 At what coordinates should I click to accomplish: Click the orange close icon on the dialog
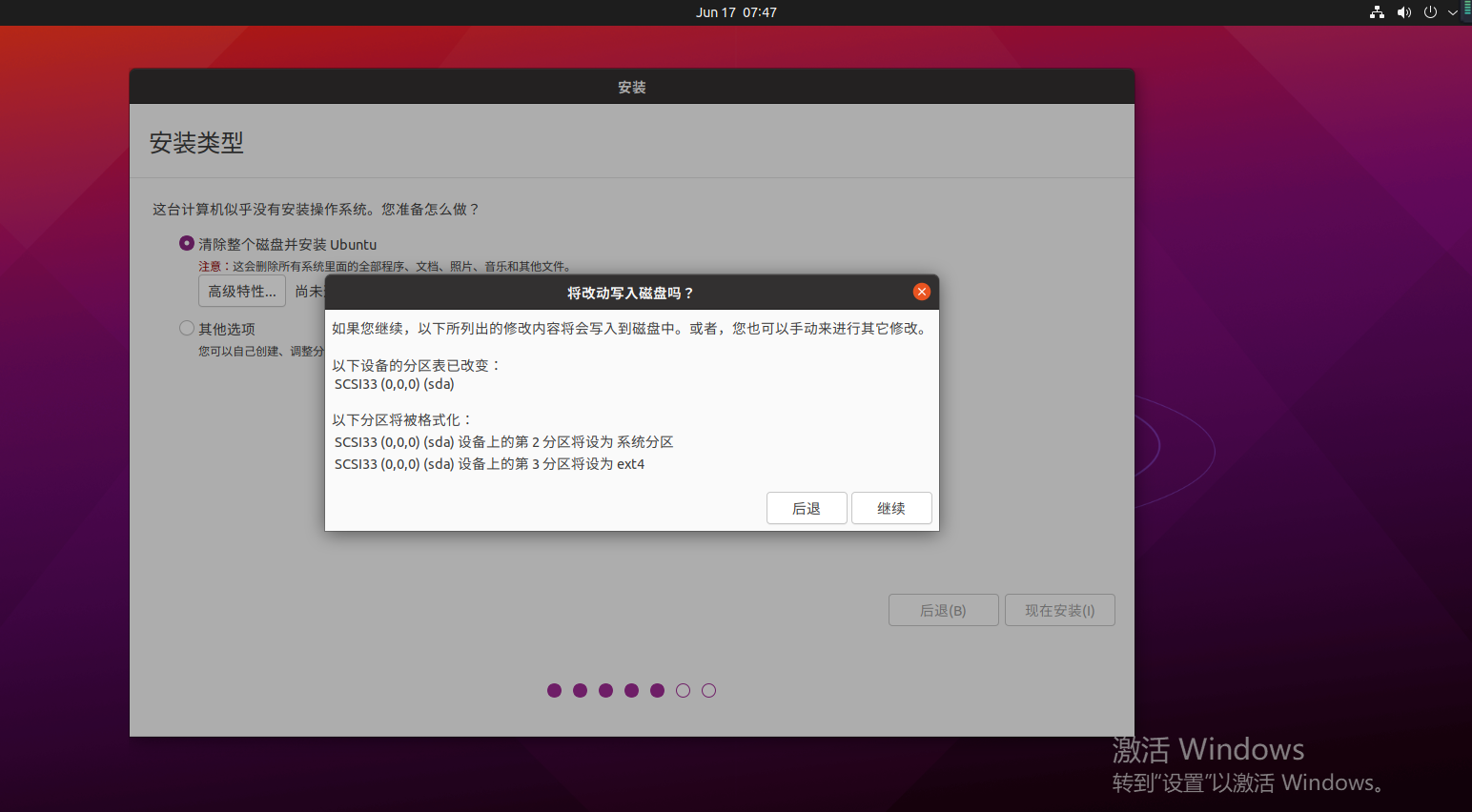[922, 292]
